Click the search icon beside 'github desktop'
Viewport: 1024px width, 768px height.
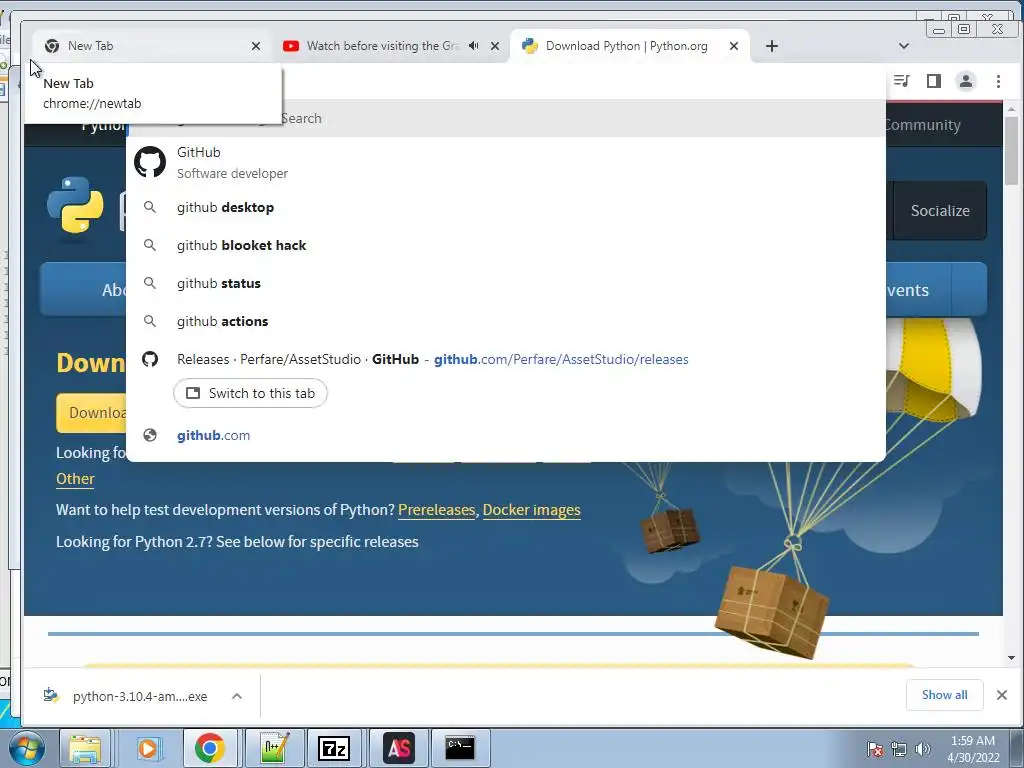point(150,207)
